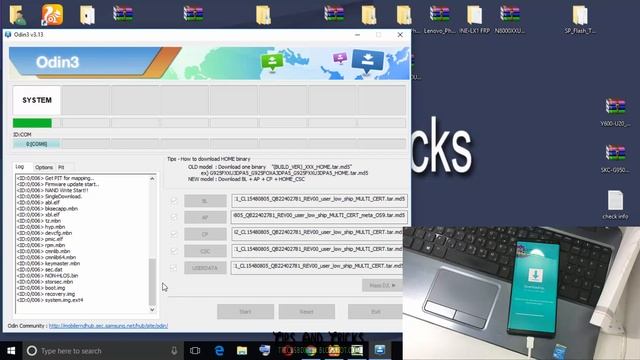Select the 'NAND Write Start!!' log line
The image size is (640, 360).
pyautogui.click(x=52, y=190)
